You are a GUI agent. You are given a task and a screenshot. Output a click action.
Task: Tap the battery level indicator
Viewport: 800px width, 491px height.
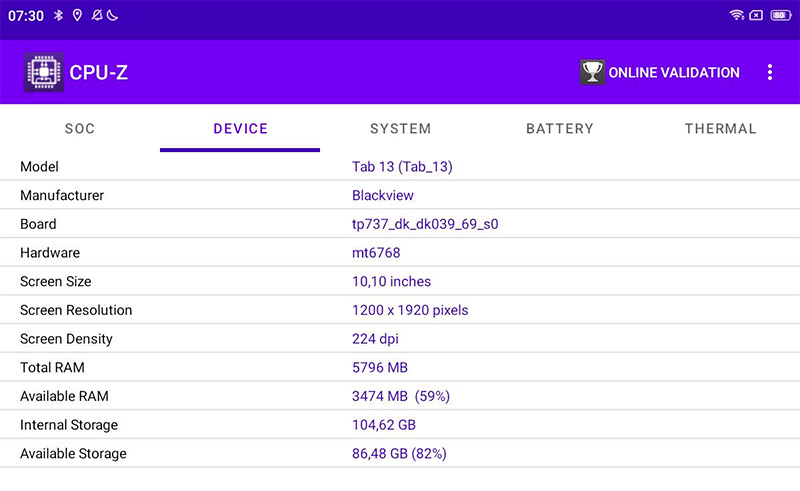point(780,16)
